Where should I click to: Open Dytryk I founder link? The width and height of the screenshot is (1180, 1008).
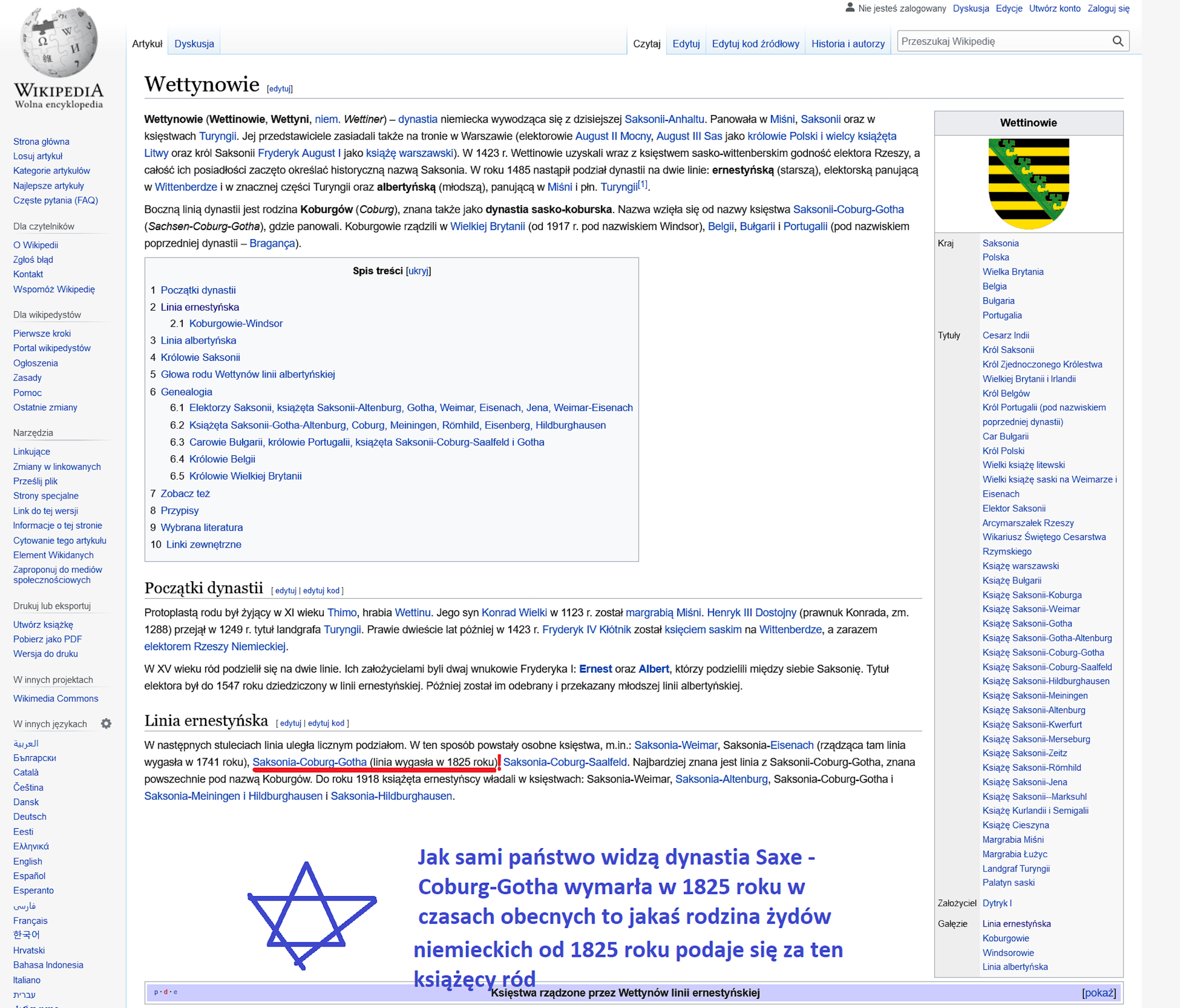997,904
